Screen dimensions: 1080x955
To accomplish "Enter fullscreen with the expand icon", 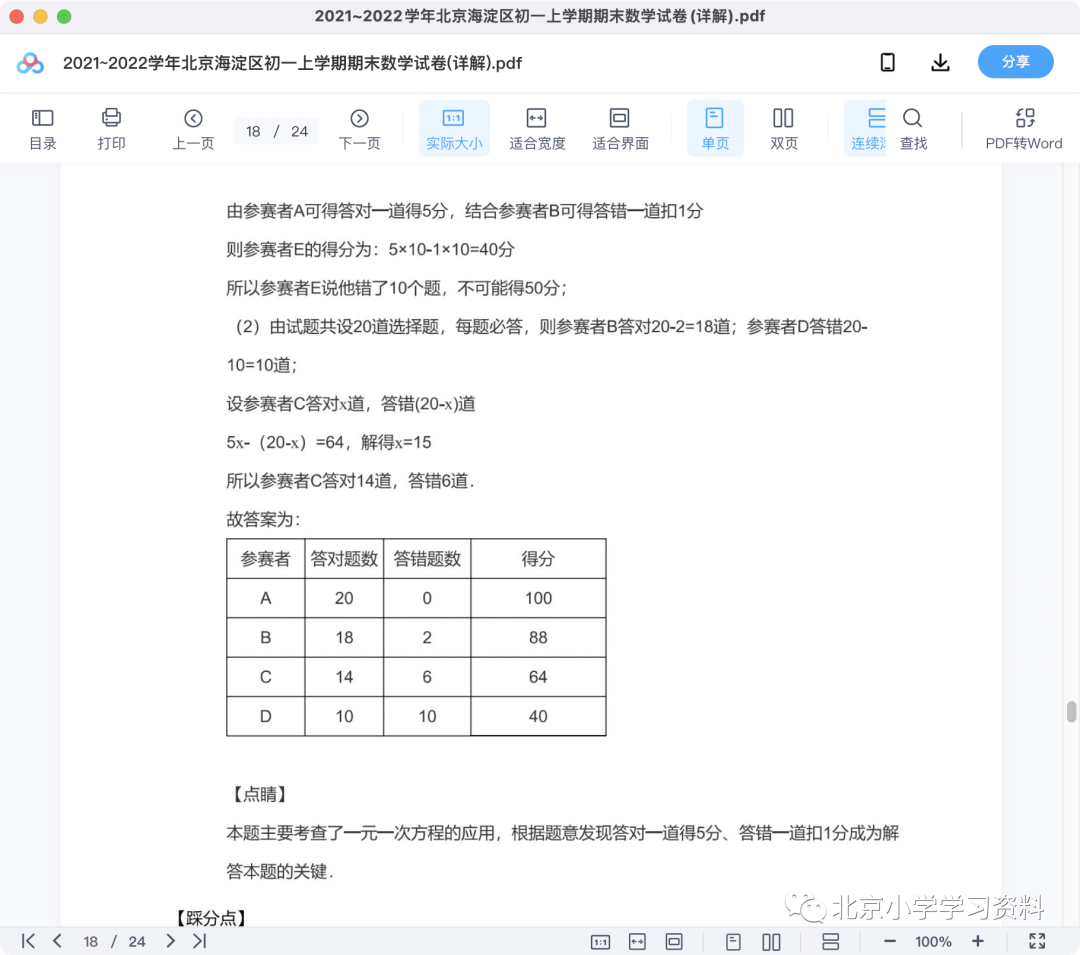I will coord(1037,941).
